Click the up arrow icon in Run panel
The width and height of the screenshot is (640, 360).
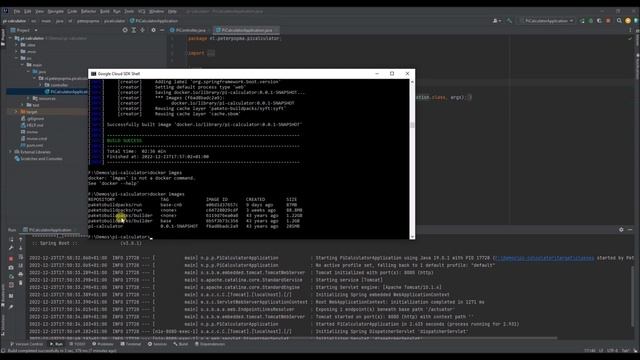click(x=21, y=240)
